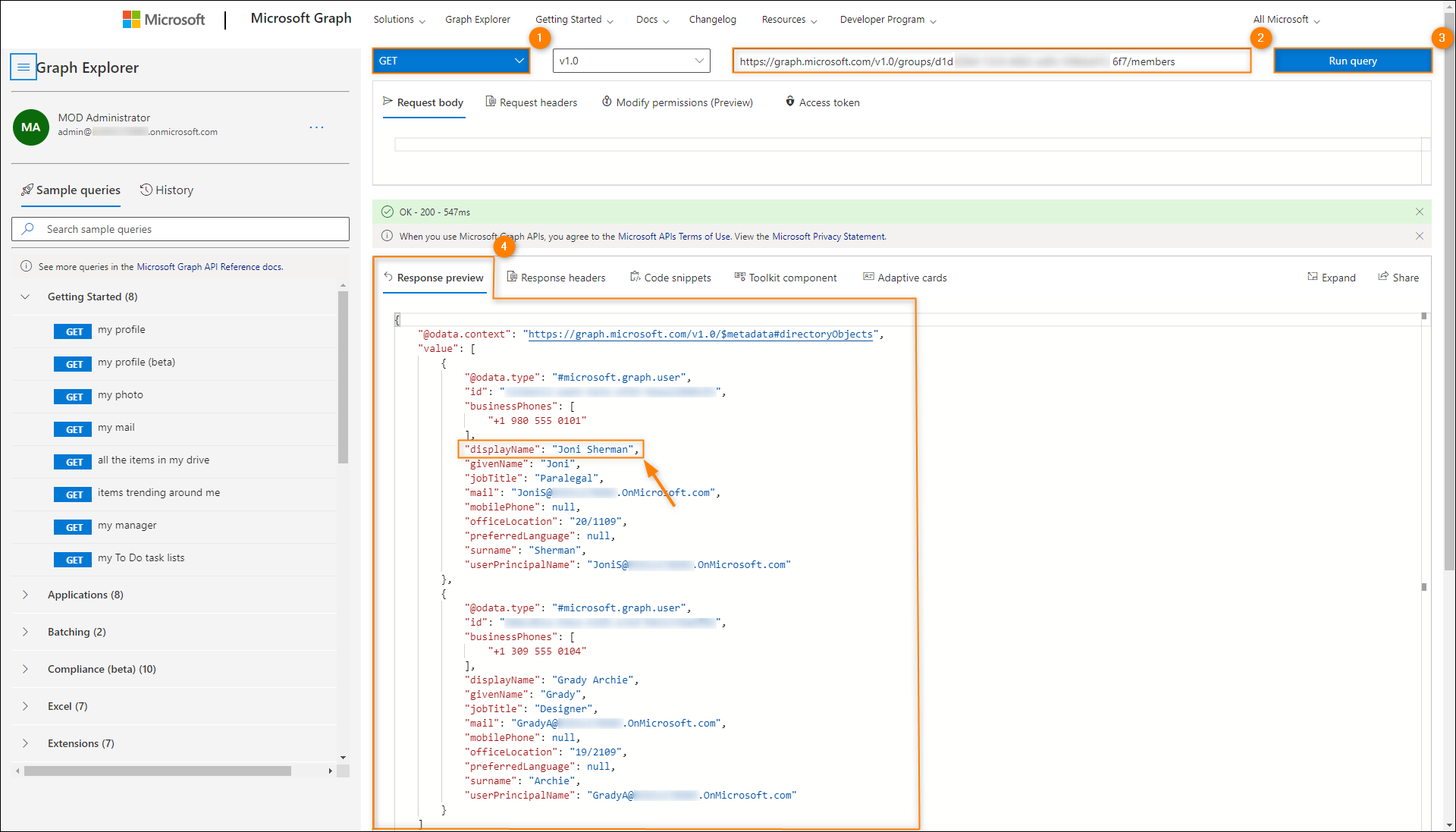Close the Terms of Use notice

tap(1420, 236)
